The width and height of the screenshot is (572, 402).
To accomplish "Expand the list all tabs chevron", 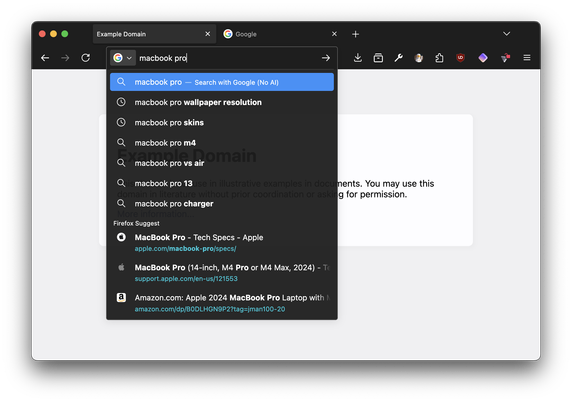I will point(506,34).
